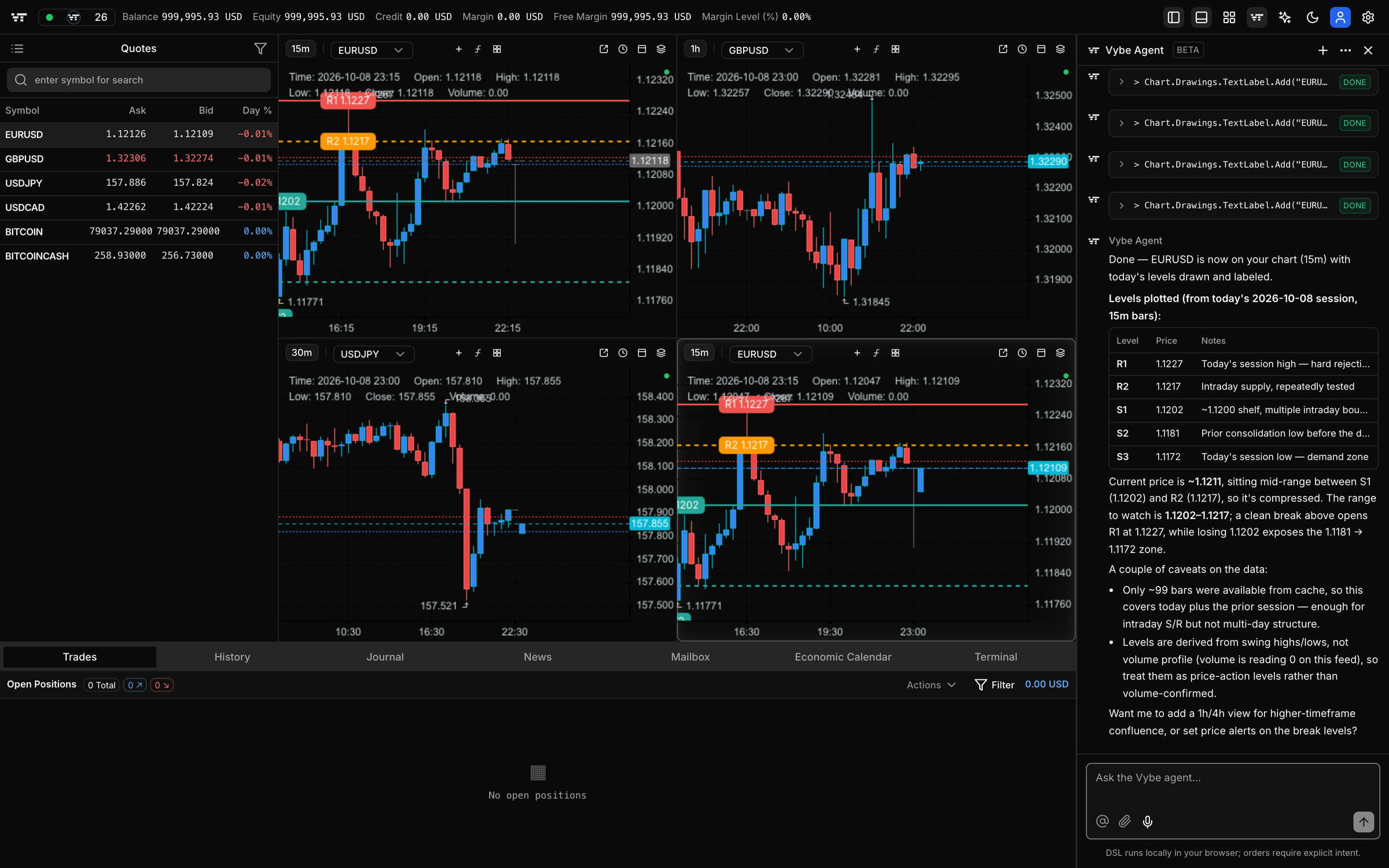
Task: Switch to the Journal tab
Action: tap(385, 657)
